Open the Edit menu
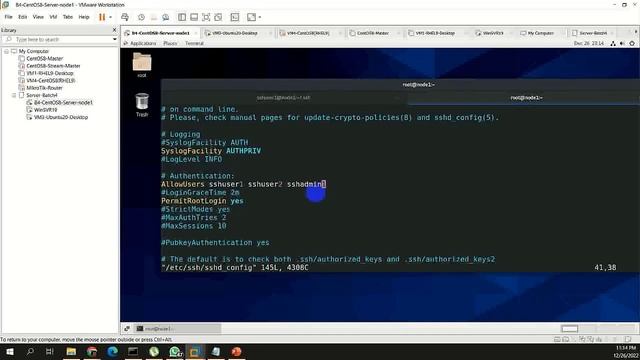 tap(22, 17)
